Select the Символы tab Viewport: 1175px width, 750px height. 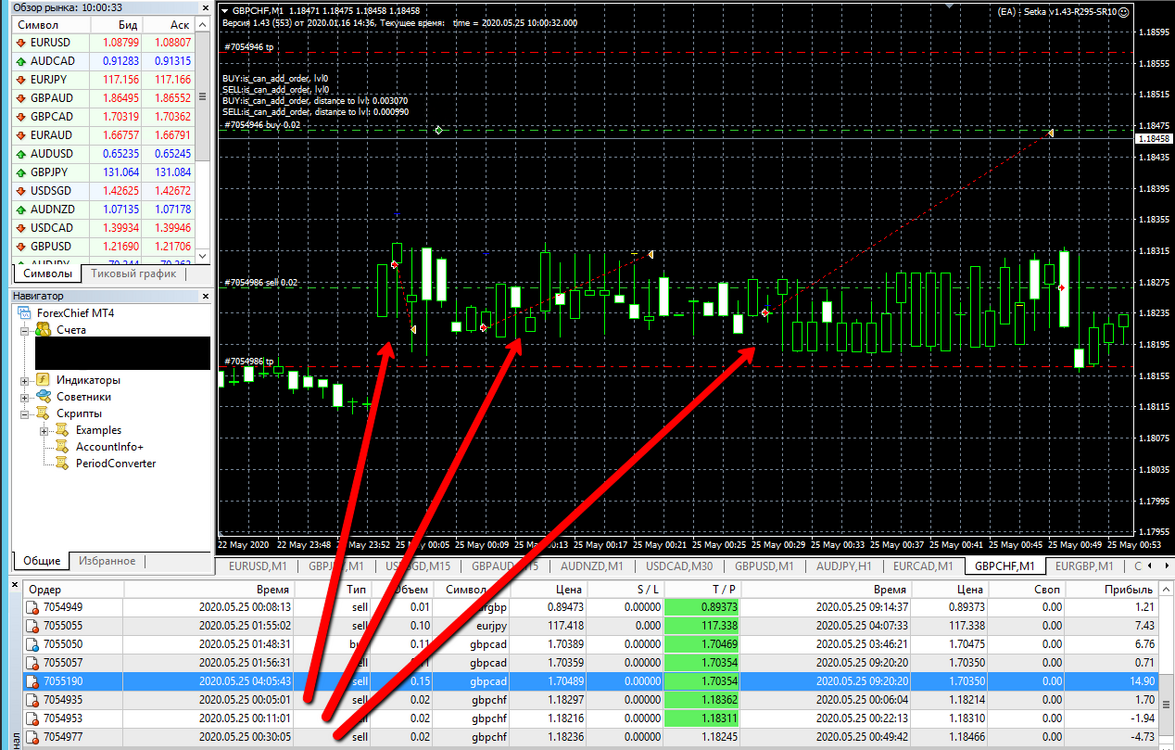(x=47, y=273)
